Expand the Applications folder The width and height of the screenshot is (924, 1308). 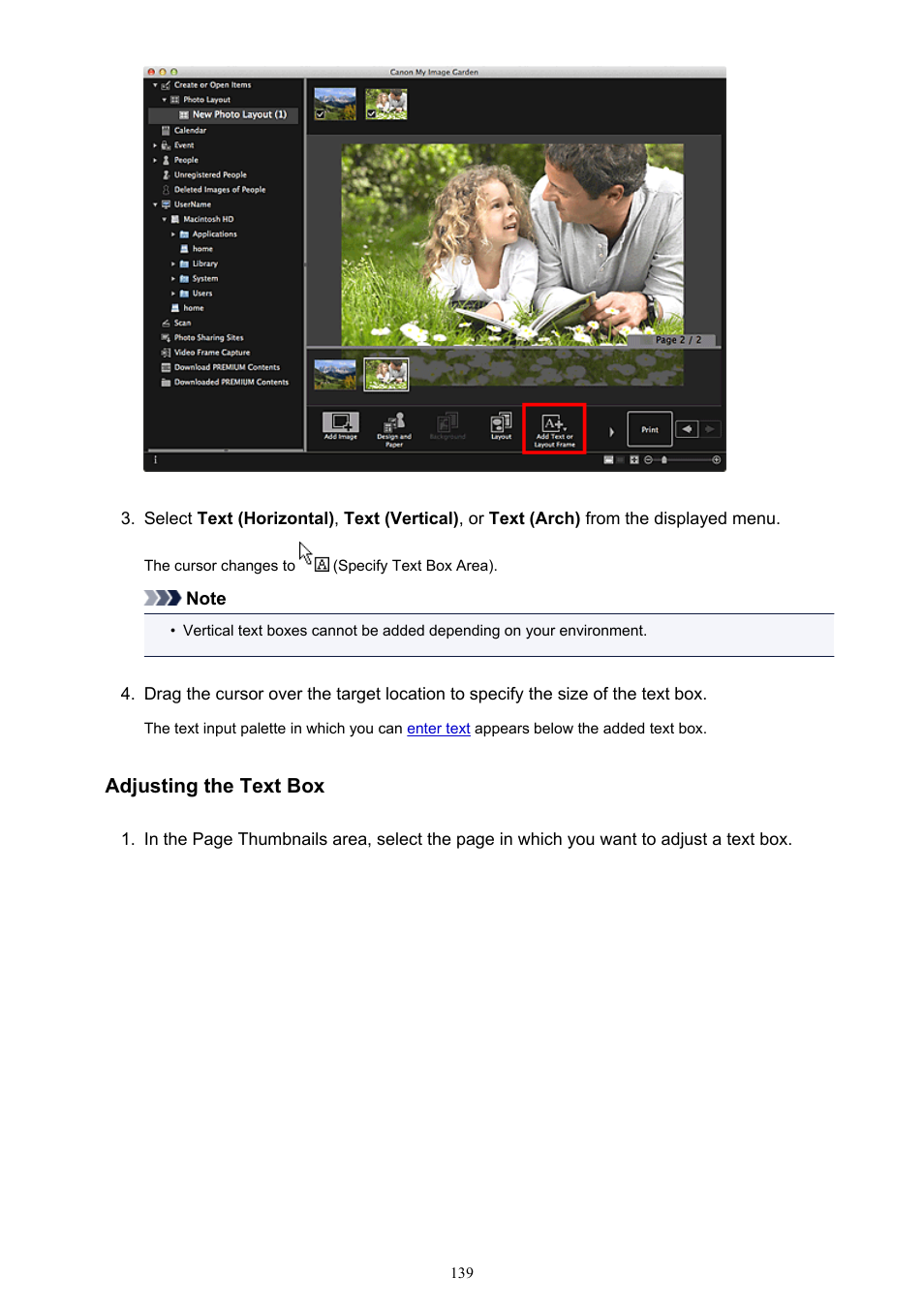click(173, 234)
